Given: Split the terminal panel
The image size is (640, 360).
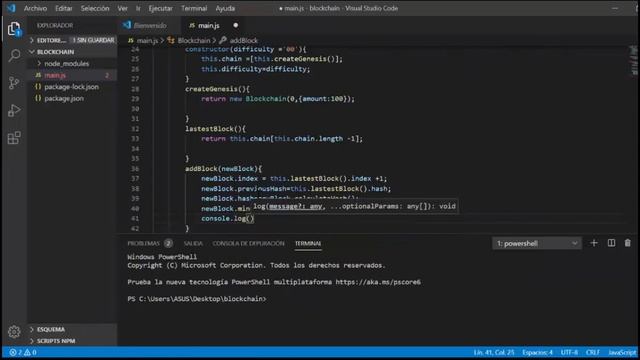Looking at the screenshot, I should (x=611, y=243).
